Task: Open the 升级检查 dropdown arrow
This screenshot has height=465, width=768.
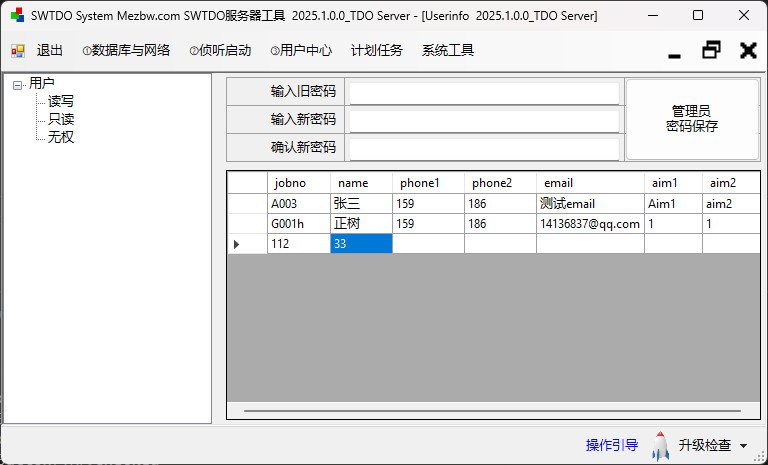Action: click(x=744, y=446)
